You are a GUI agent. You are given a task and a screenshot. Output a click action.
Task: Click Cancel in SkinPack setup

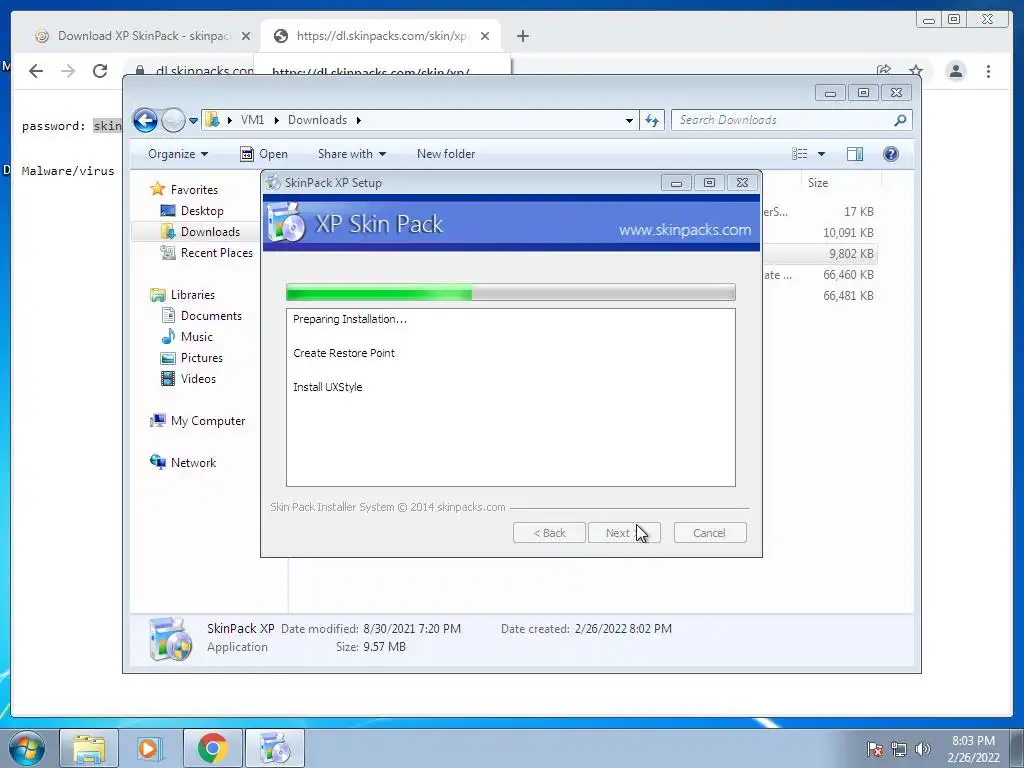point(710,533)
